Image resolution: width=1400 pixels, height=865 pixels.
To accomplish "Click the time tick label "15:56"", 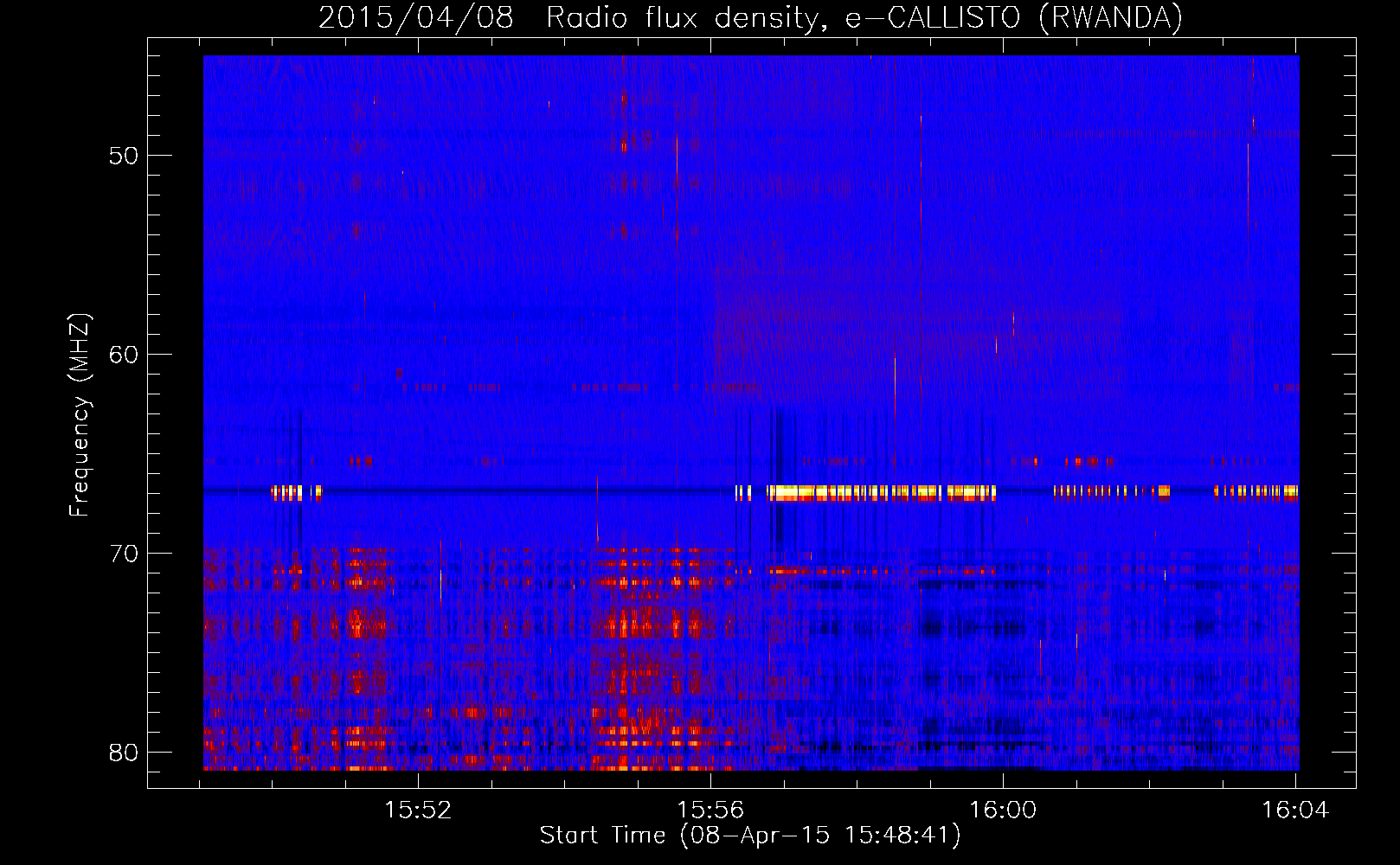I will pos(710,811).
